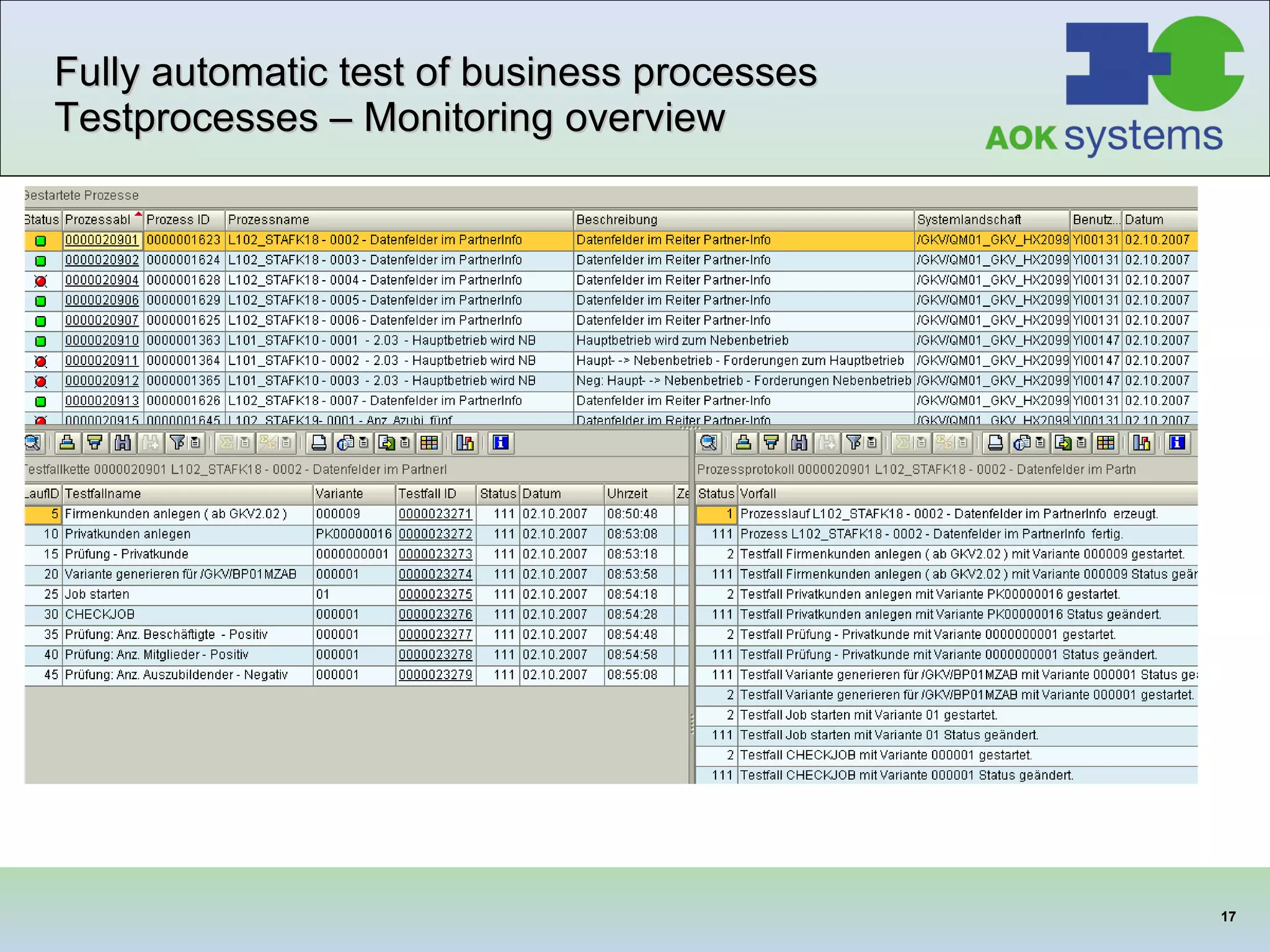Click red status icon of process 0000020904
Screen dimensions: 1270x952
pos(41,281)
